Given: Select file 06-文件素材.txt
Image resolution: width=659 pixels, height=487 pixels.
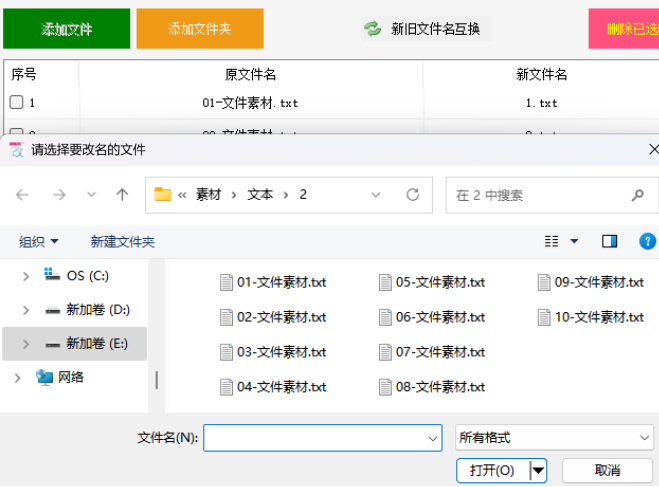Looking at the screenshot, I should coord(432,317).
